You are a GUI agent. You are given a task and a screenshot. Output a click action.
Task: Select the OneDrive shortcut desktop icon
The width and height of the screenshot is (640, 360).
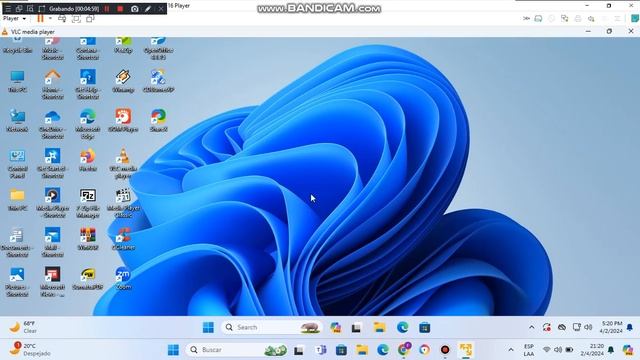coord(53,124)
